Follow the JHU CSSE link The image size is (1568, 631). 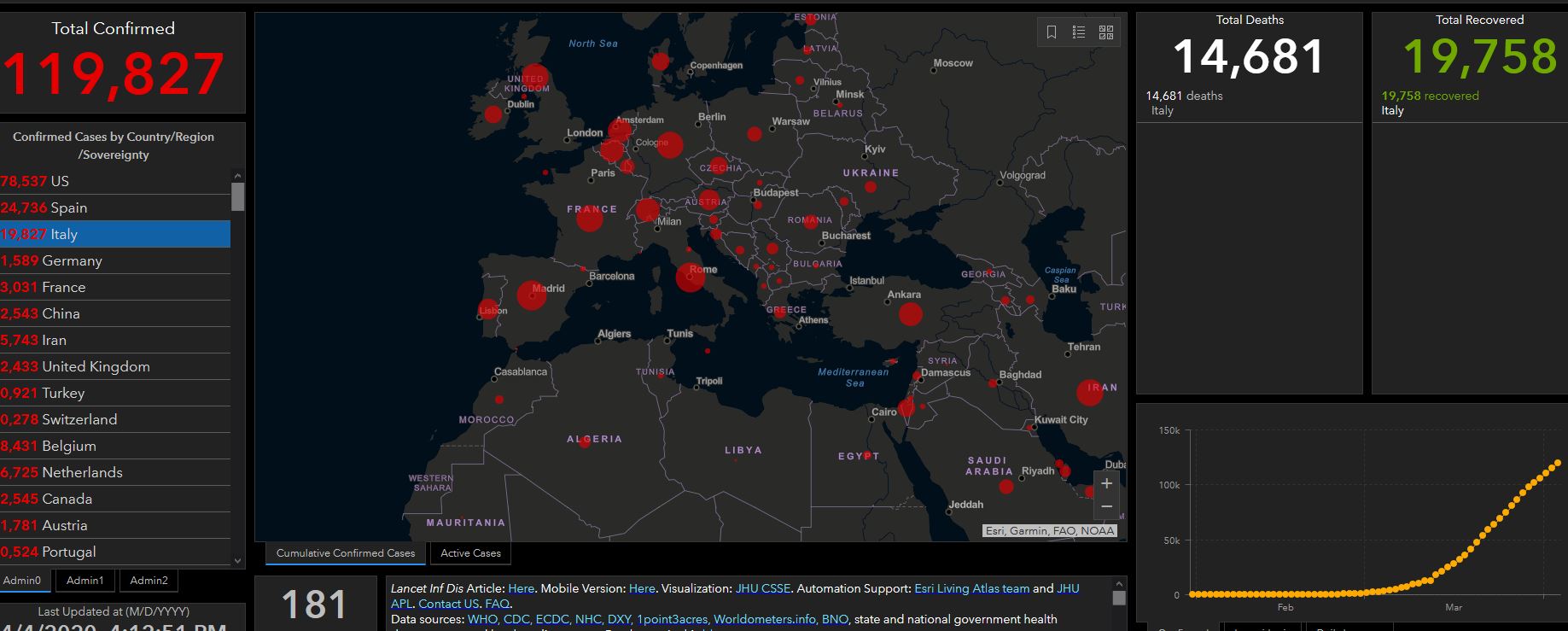[x=763, y=588]
